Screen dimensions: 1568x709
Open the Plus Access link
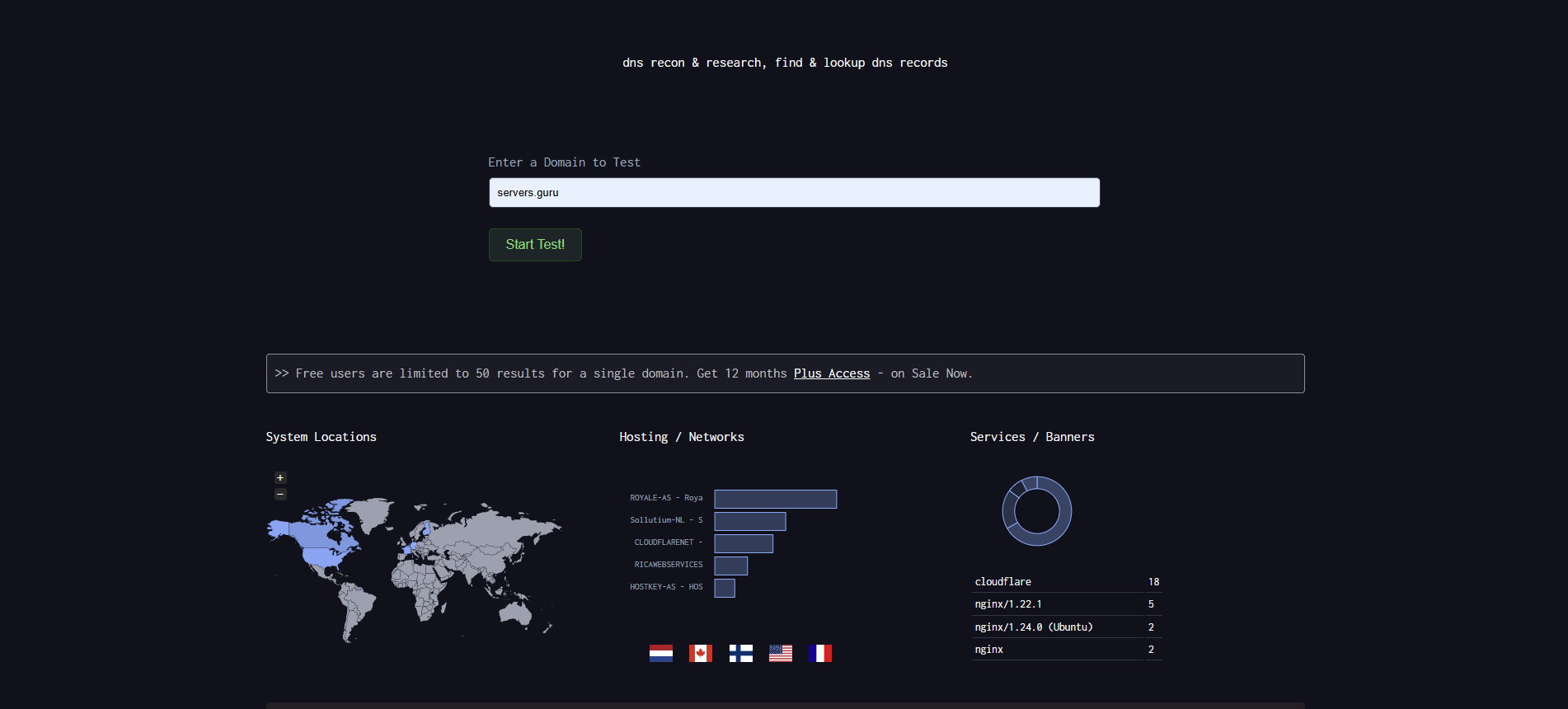point(832,373)
